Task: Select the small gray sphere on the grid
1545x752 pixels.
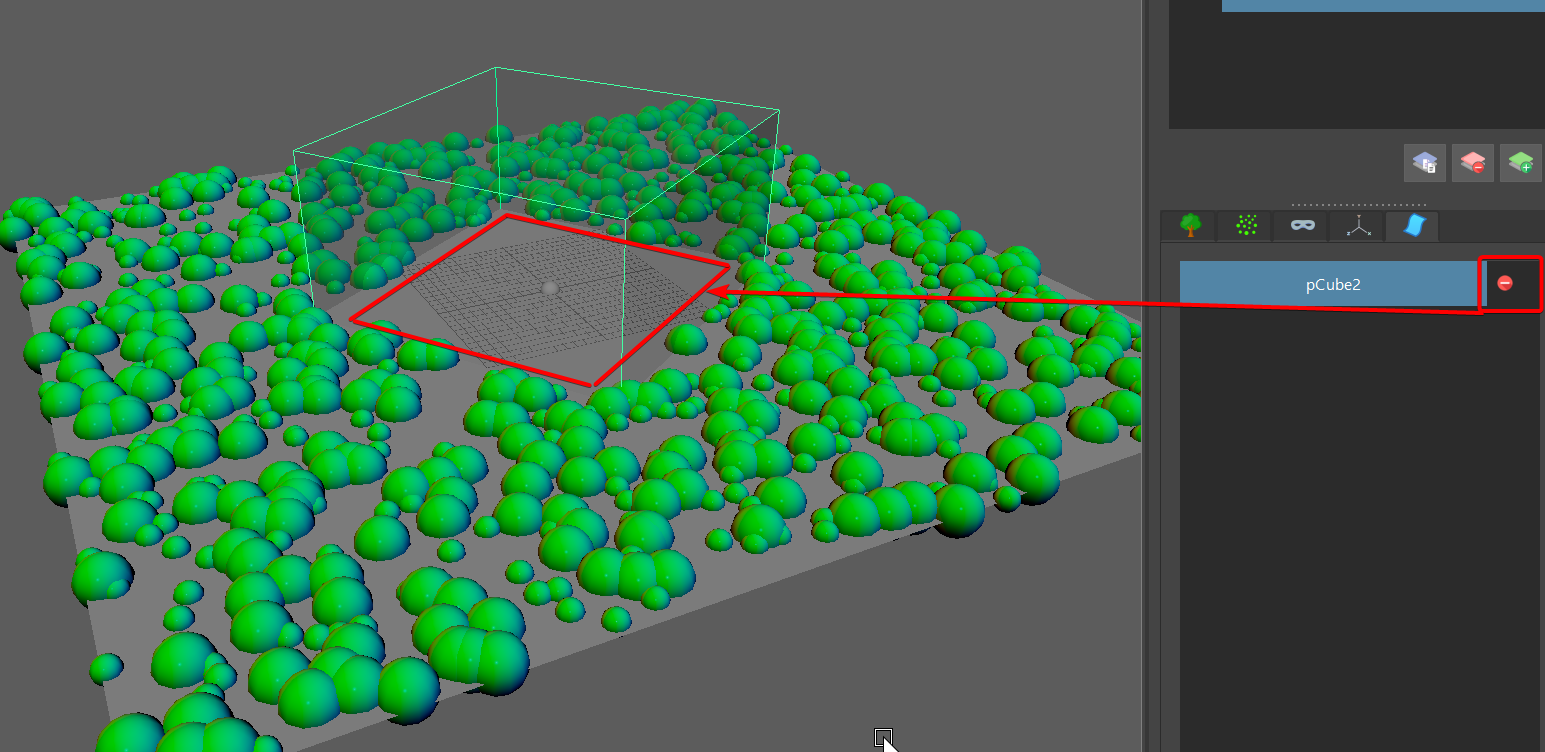Action: coord(549,288)
